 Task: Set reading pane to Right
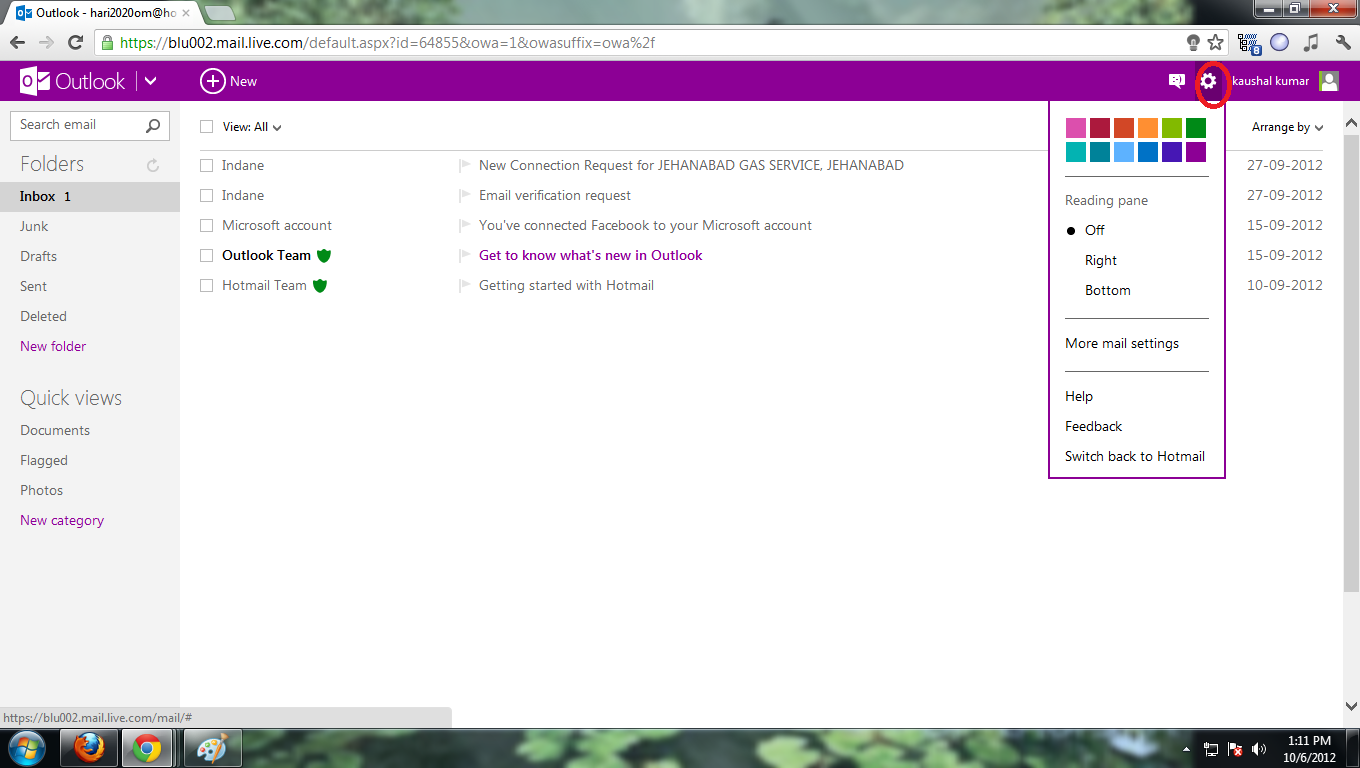click(x=1101, y=260)
